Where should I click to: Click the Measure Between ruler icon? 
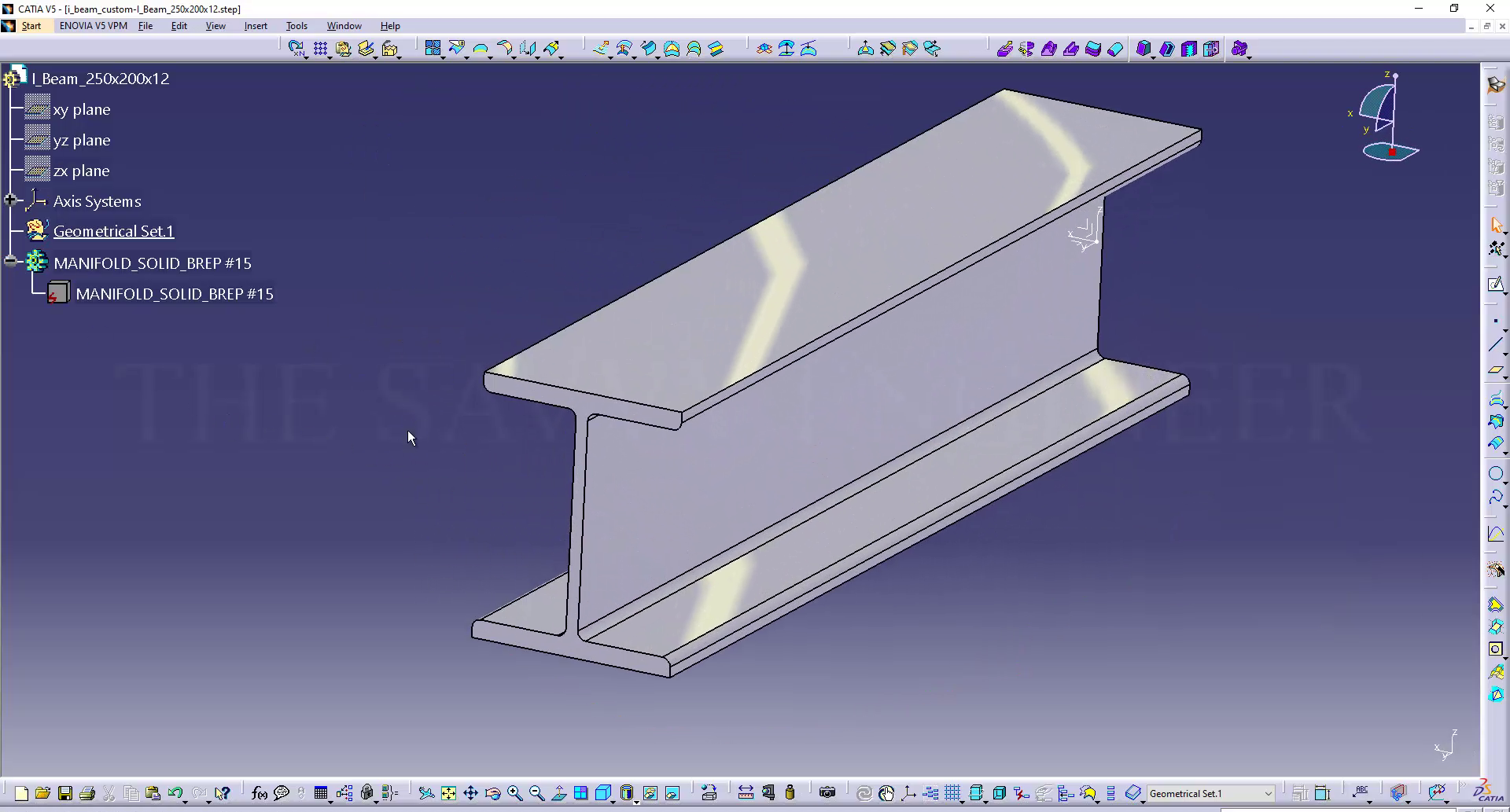746,793
